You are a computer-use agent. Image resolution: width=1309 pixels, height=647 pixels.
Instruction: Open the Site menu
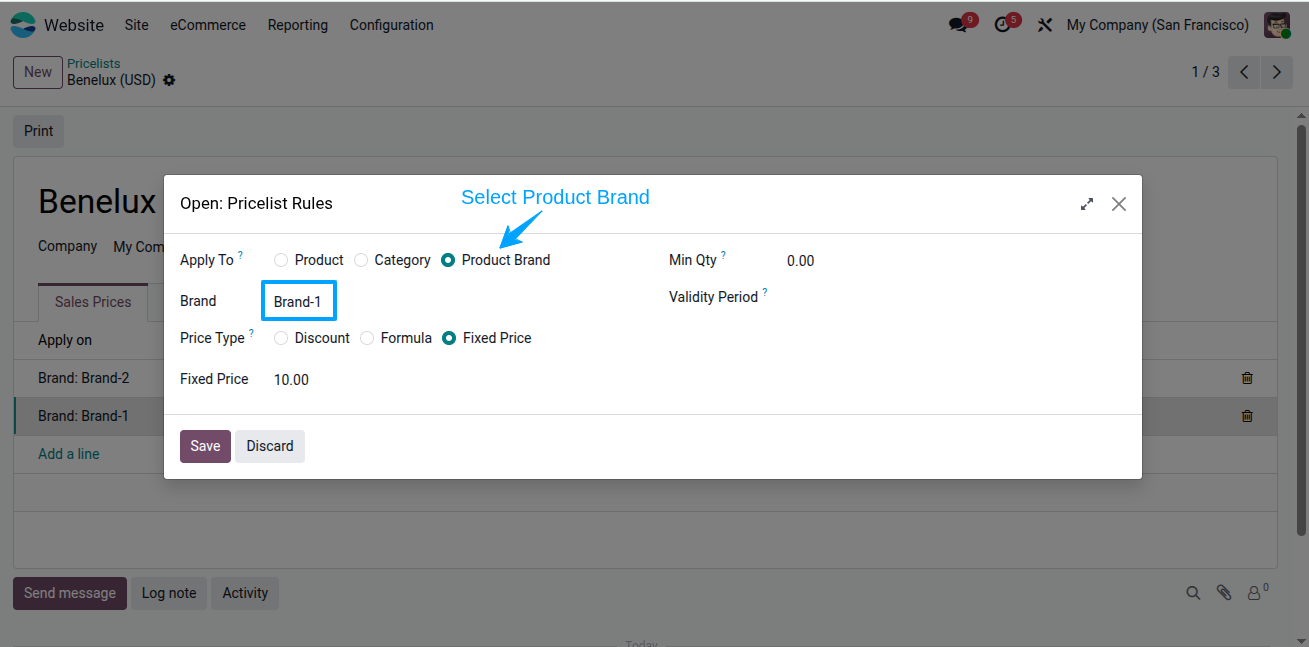137,25
